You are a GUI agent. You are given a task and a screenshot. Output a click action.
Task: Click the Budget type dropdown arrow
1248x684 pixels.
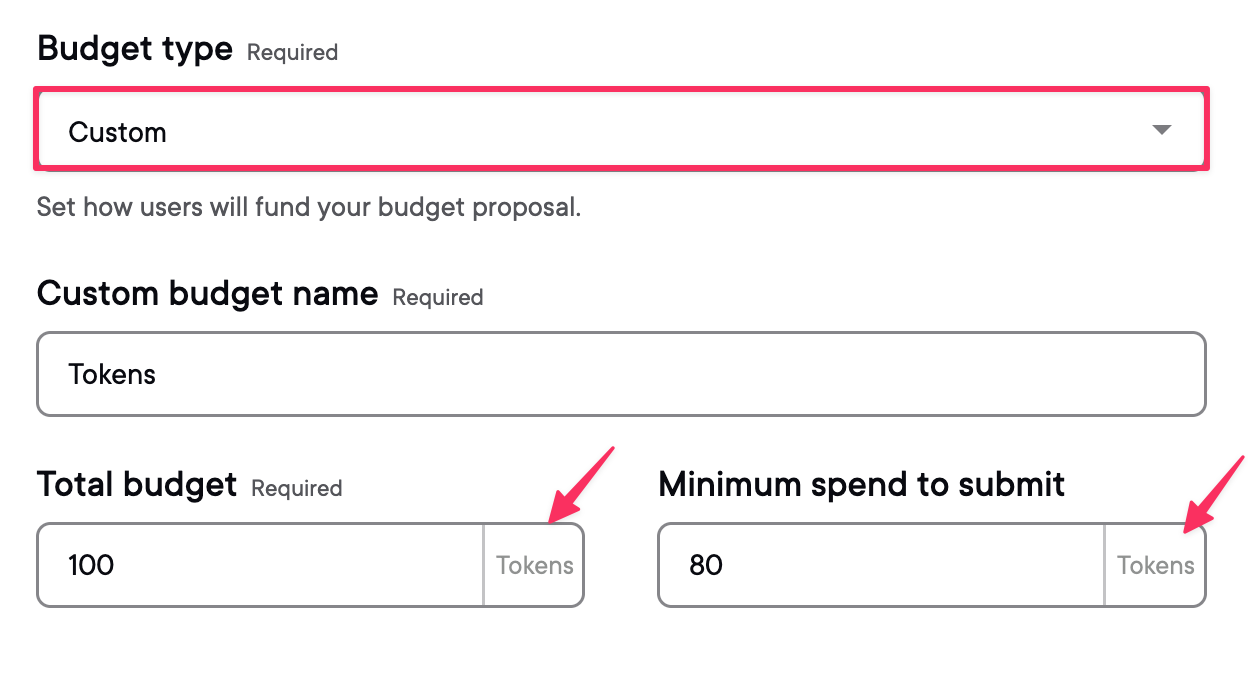pyautogui.click(x=1161, y=130)
